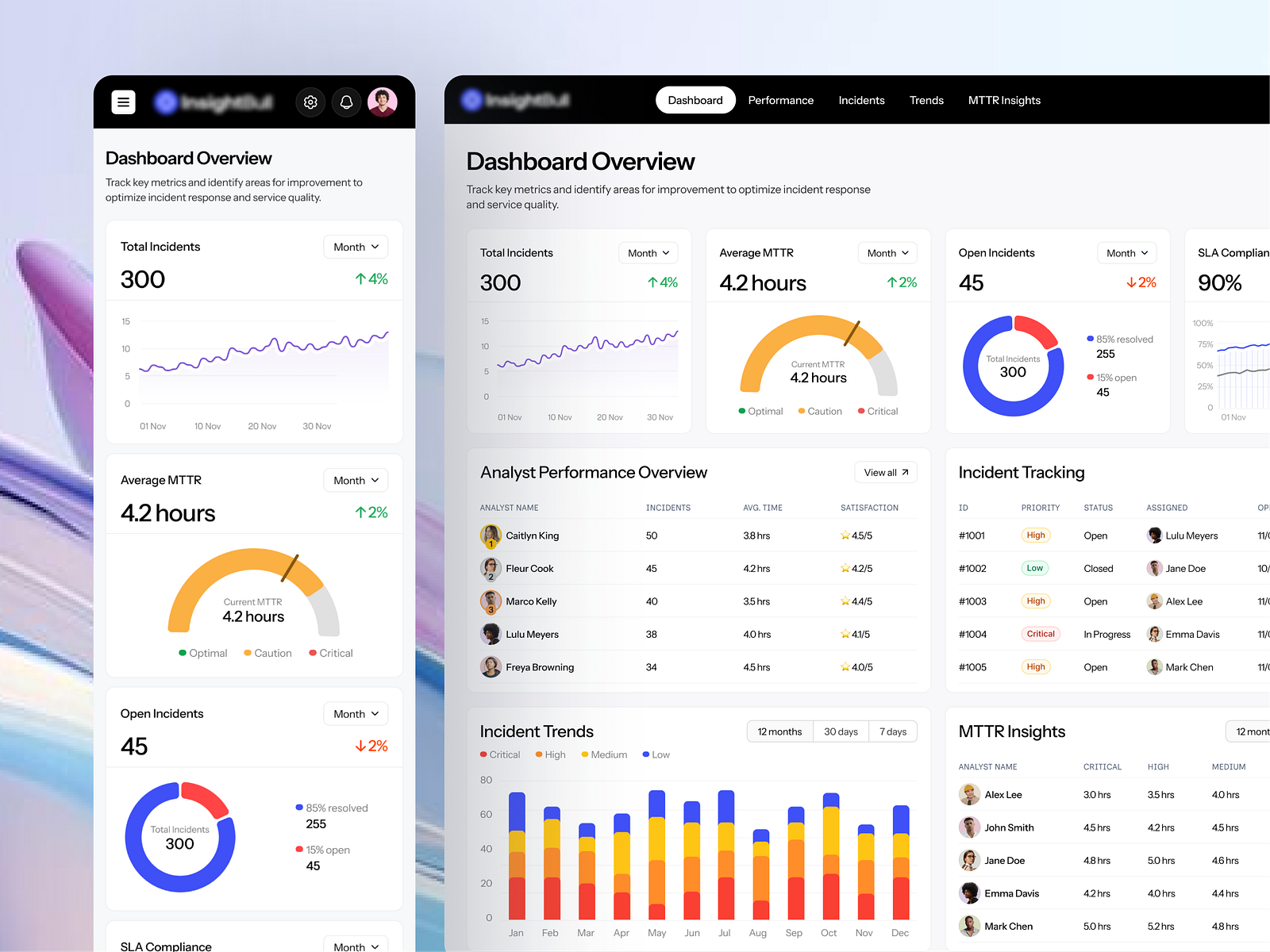
Task: Open the Month dropdown on Total Incidents card
Action: [648, 252]
